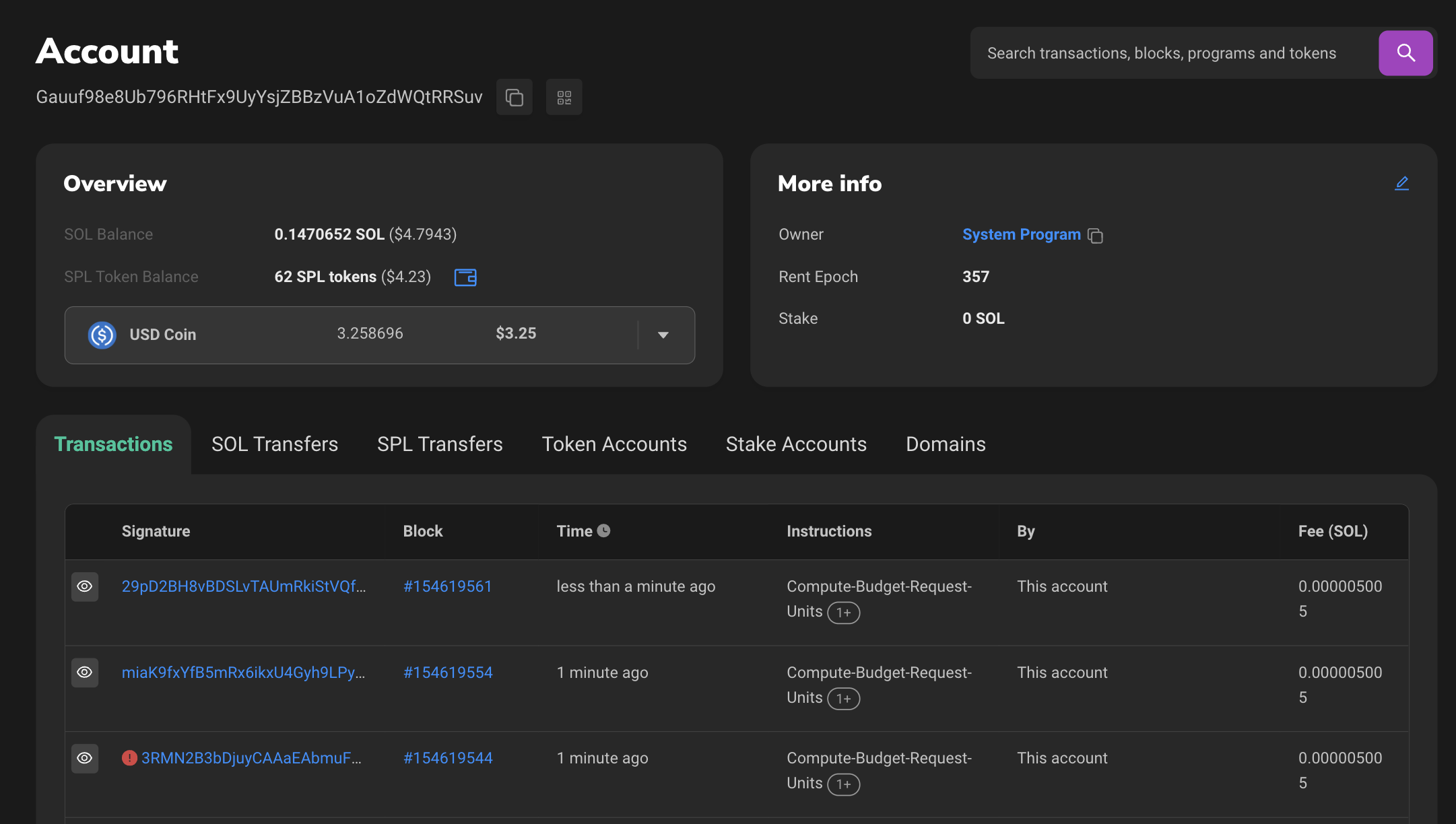
Task: Click "This account" in block #154619554 row
Action: click(1062, 673)
